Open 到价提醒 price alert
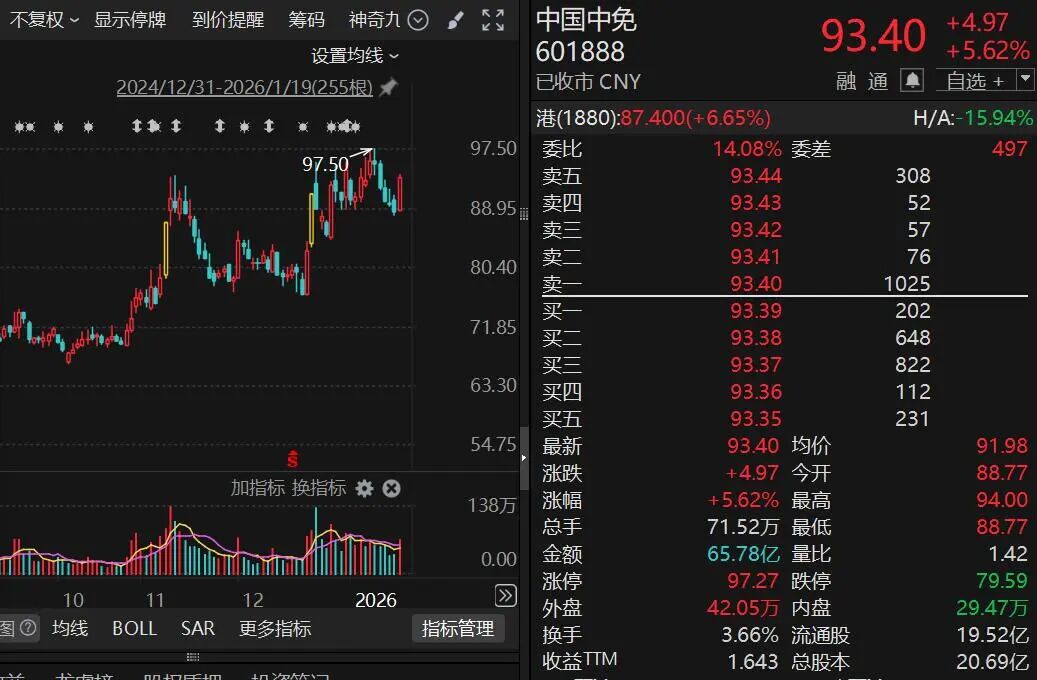Screen dimensions: 1037x680 point(228,20)
